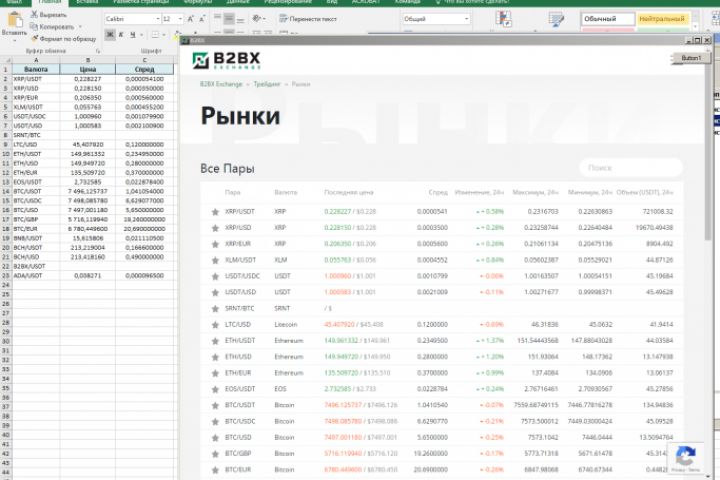Image resolution: width=720 pixels, height=480 pixels.
Task: Click the star icon for SRNT/BTC
Action: click(x=215, y=309)
